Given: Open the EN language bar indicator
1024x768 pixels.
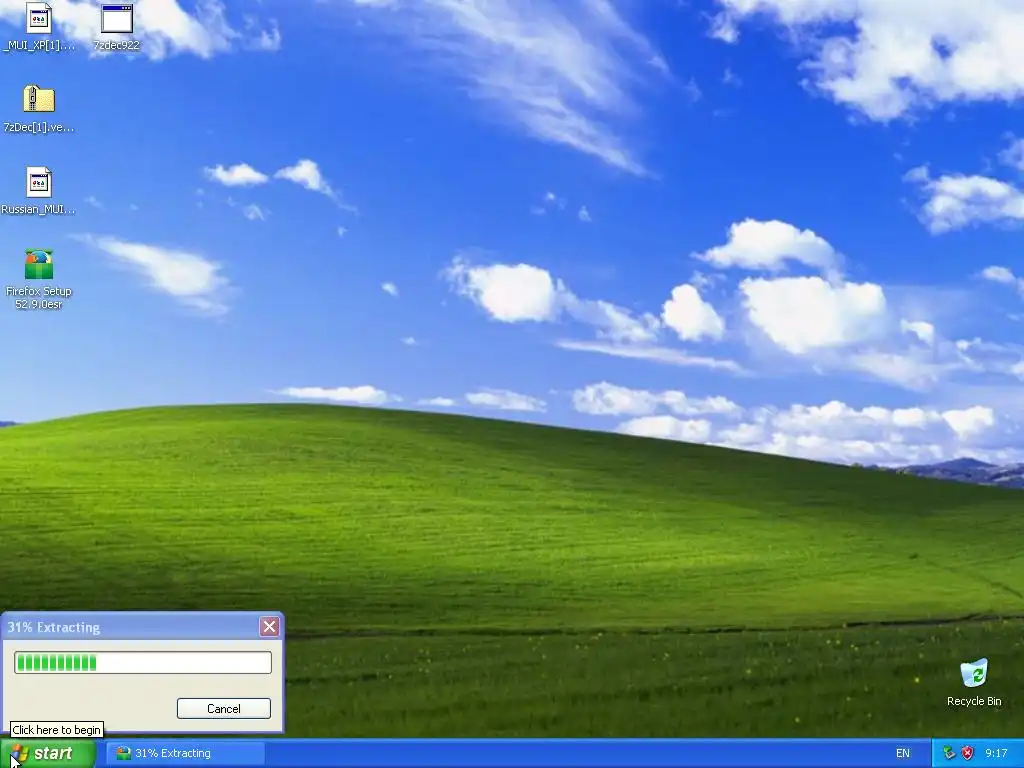Looking at the screenshot, I should click(903, 753).
